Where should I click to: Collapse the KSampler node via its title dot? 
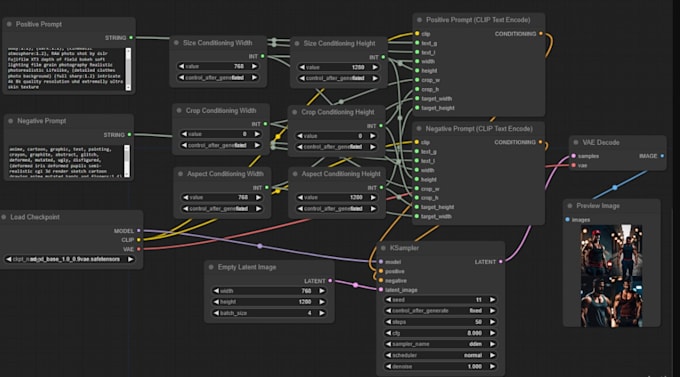[x=383, y=248]
